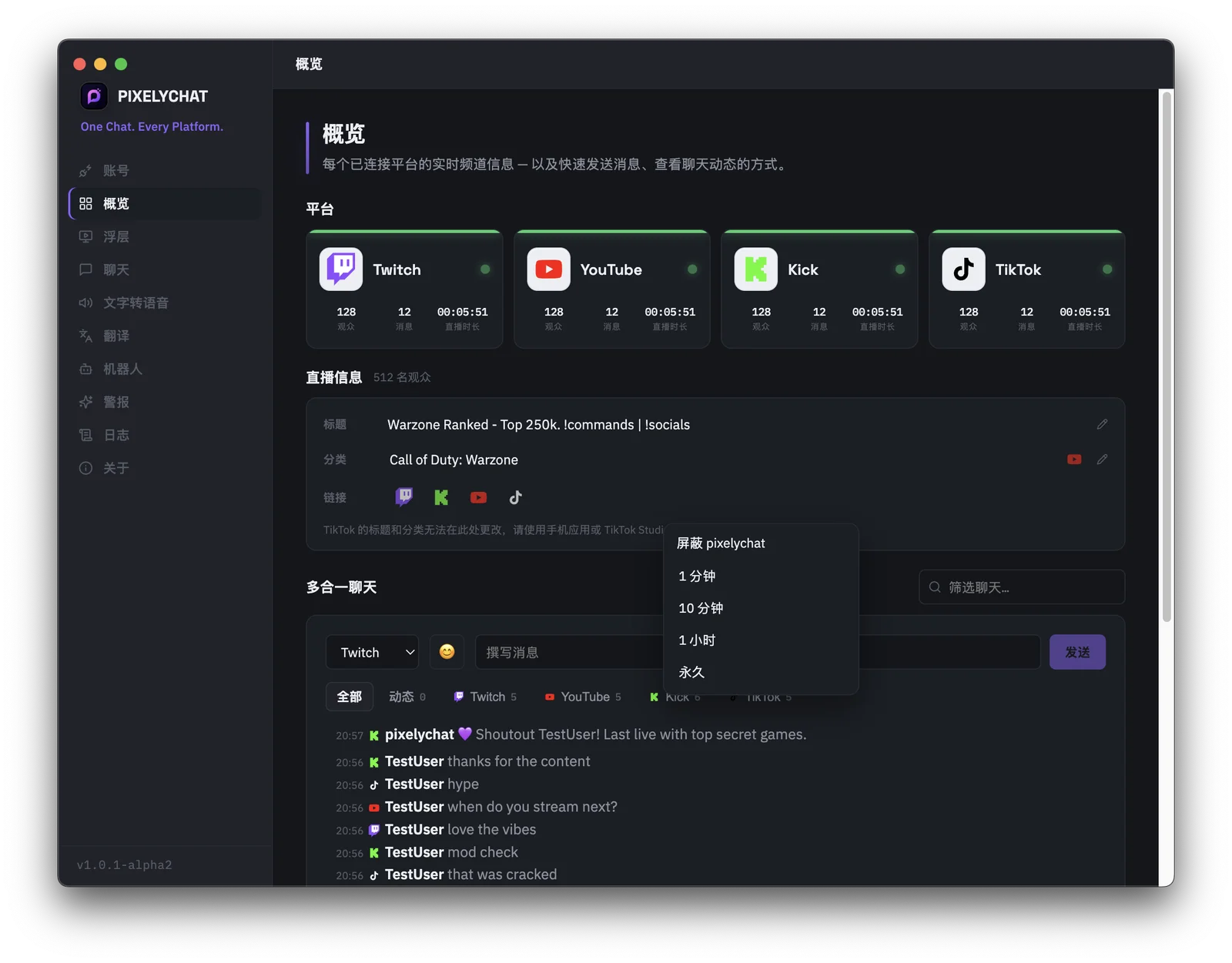Click the Kick platform card icon
Image resolution: width=1232 pixels, height=963 pixels.
click(x=756, y=269)
